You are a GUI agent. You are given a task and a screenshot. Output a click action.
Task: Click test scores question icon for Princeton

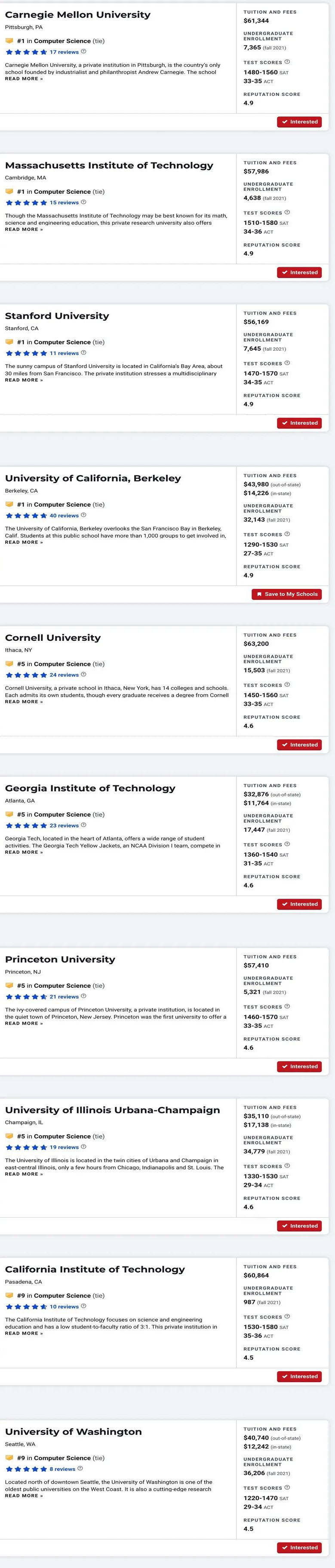click(287, 1006)
